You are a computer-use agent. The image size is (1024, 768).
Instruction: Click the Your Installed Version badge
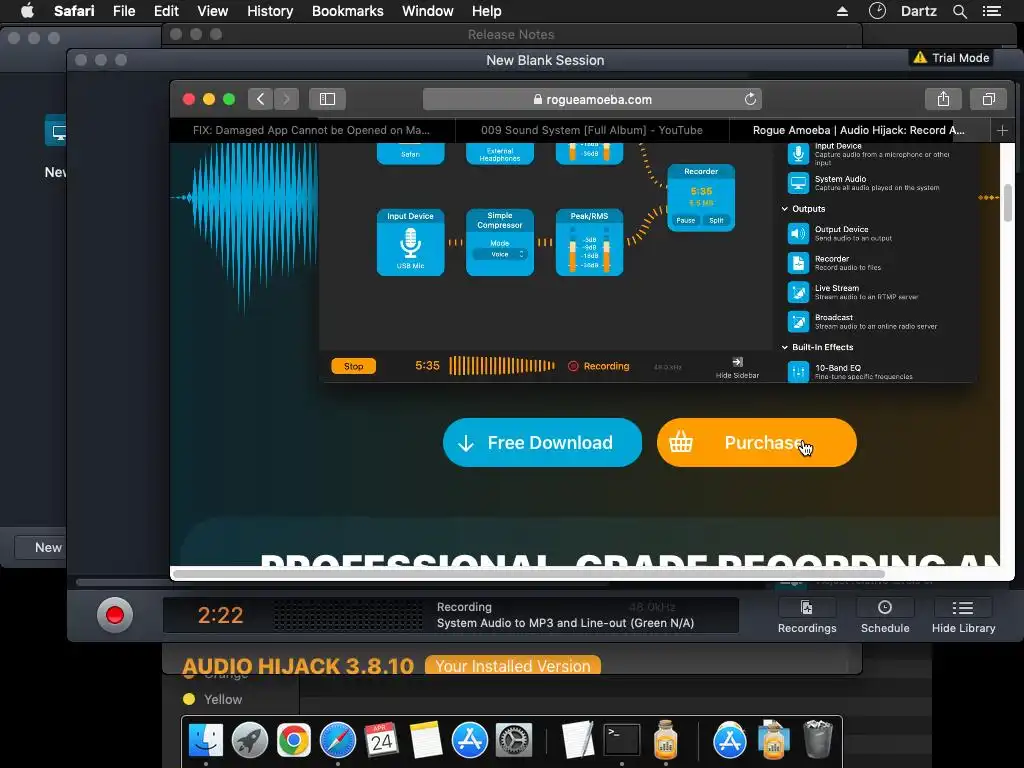[513, 665]
